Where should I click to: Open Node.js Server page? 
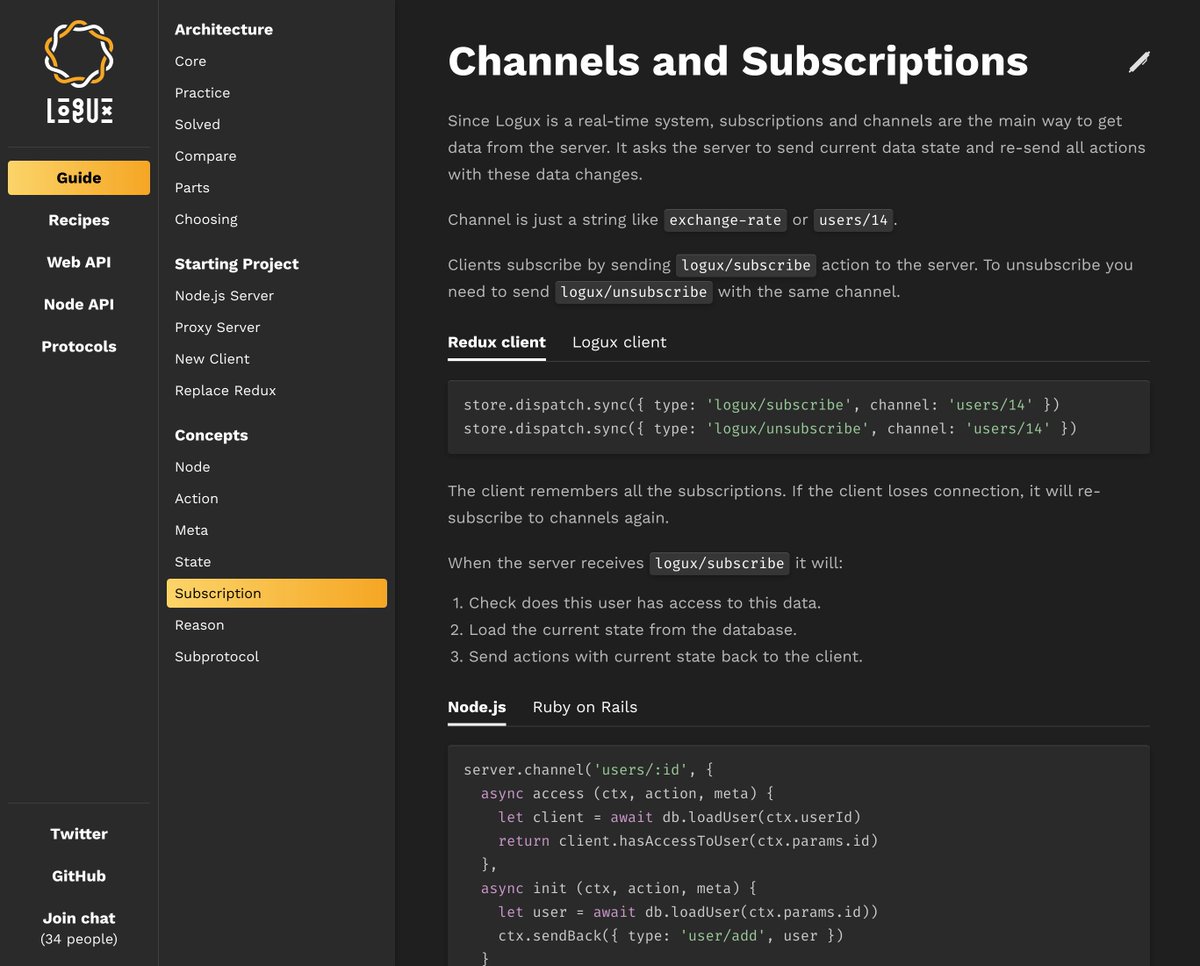coord(224,296)
